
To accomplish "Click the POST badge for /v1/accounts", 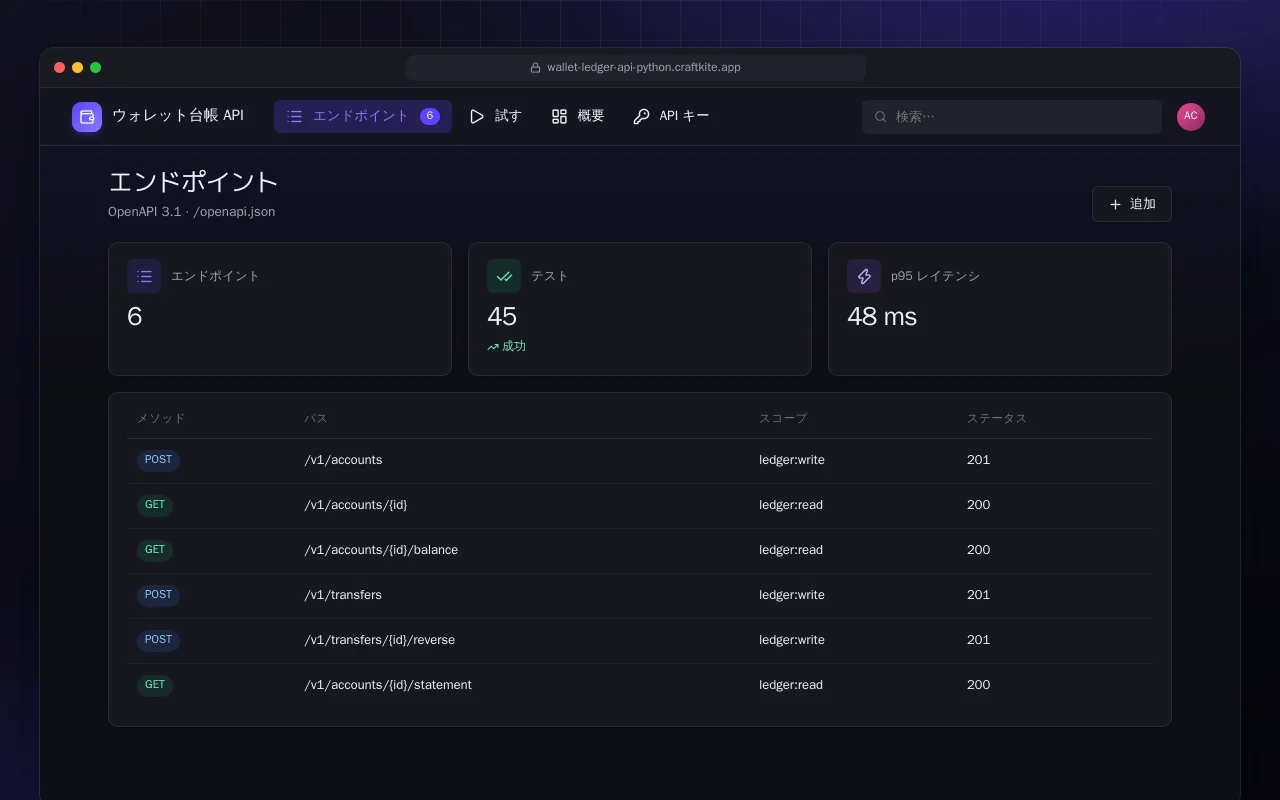I will click(x=158, y=460).
